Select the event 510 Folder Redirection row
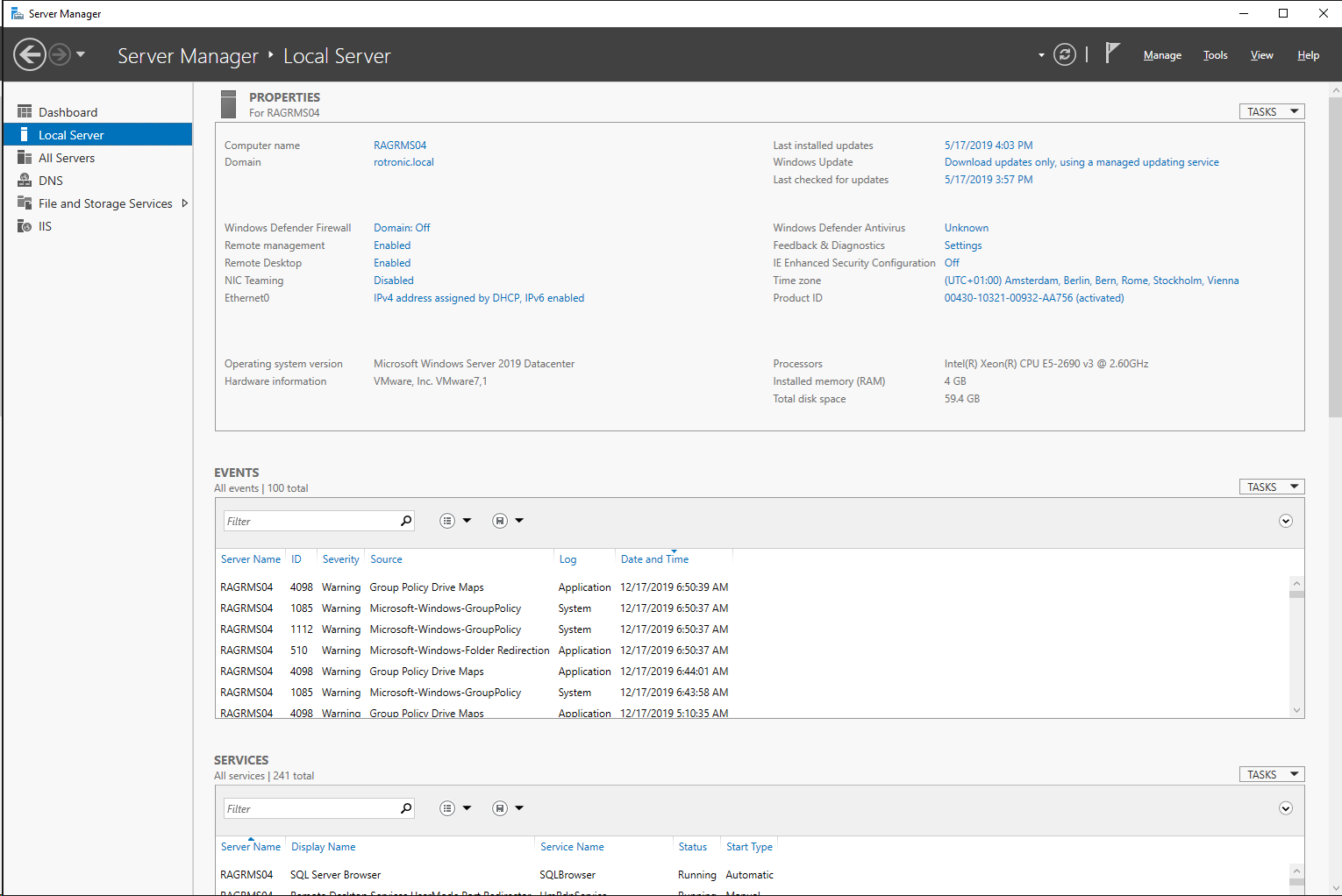The image size is (1342, 896). click(475, 651)
